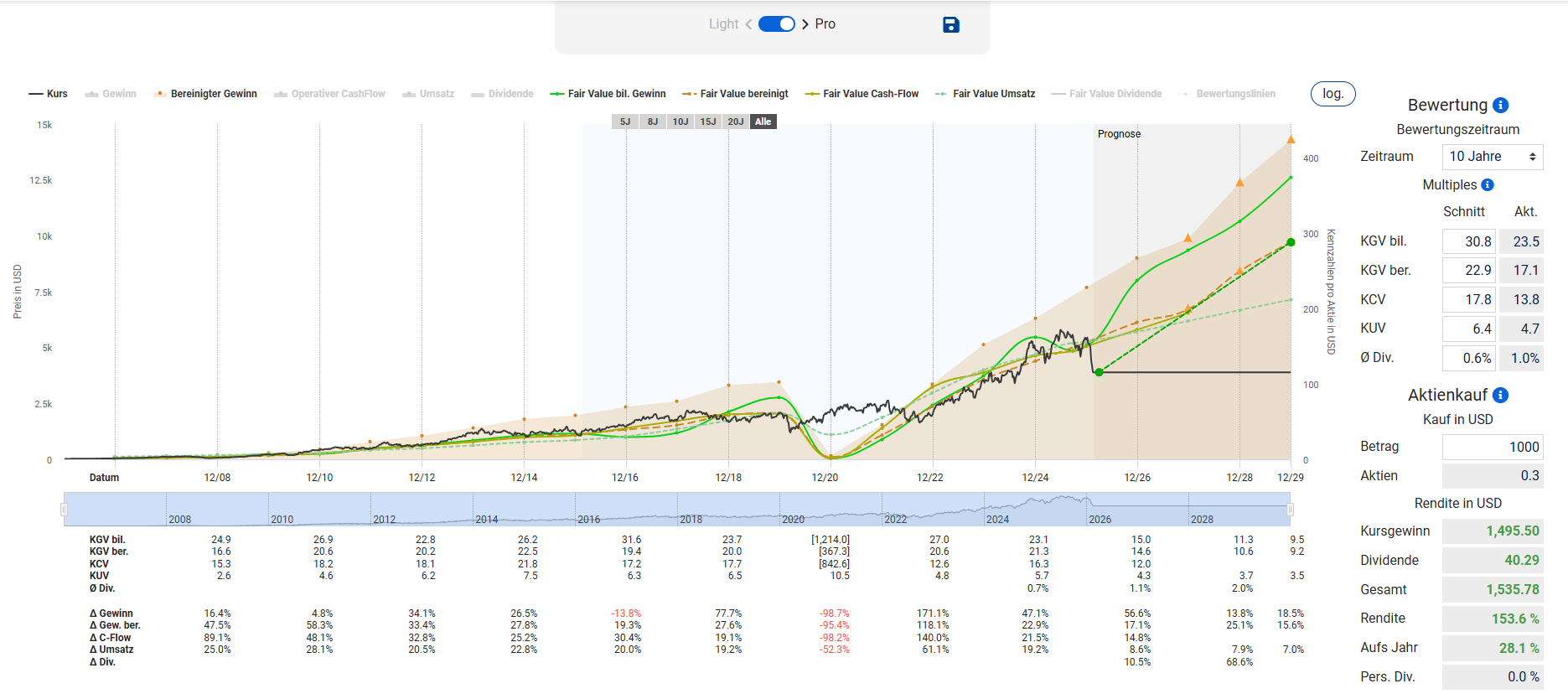Toggle Fair Value Cash-Flow legend entry

click(862, 94)
